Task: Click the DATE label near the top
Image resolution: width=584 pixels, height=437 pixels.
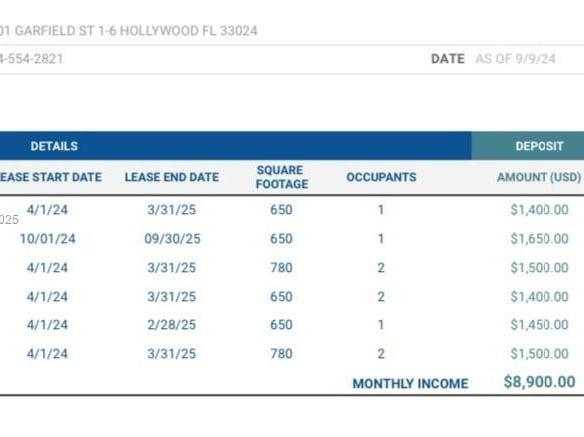Action: point(448,59)
